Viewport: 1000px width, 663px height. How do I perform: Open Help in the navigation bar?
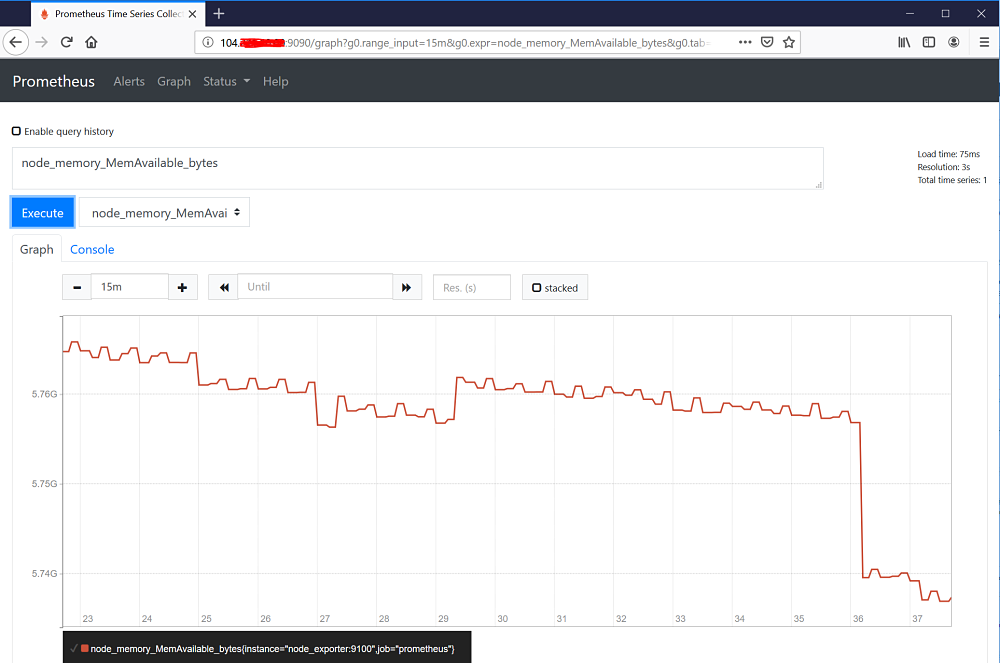pos(276,82)
